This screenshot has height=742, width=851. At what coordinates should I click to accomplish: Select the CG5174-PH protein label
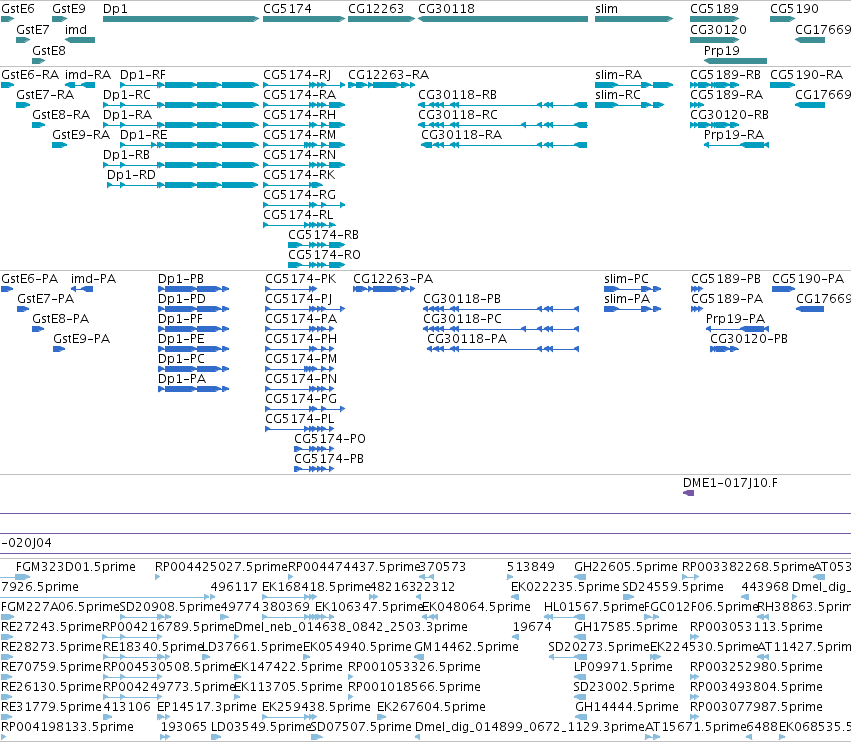(x=301, y=339)
